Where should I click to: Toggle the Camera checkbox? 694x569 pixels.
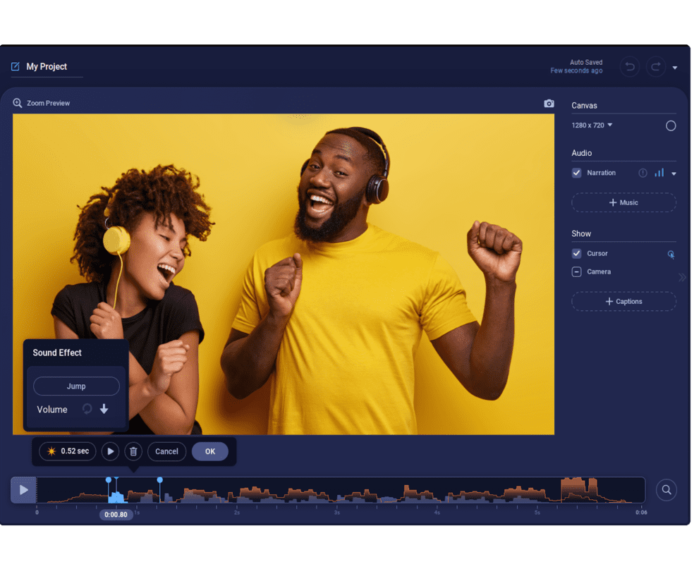[576, 272]
